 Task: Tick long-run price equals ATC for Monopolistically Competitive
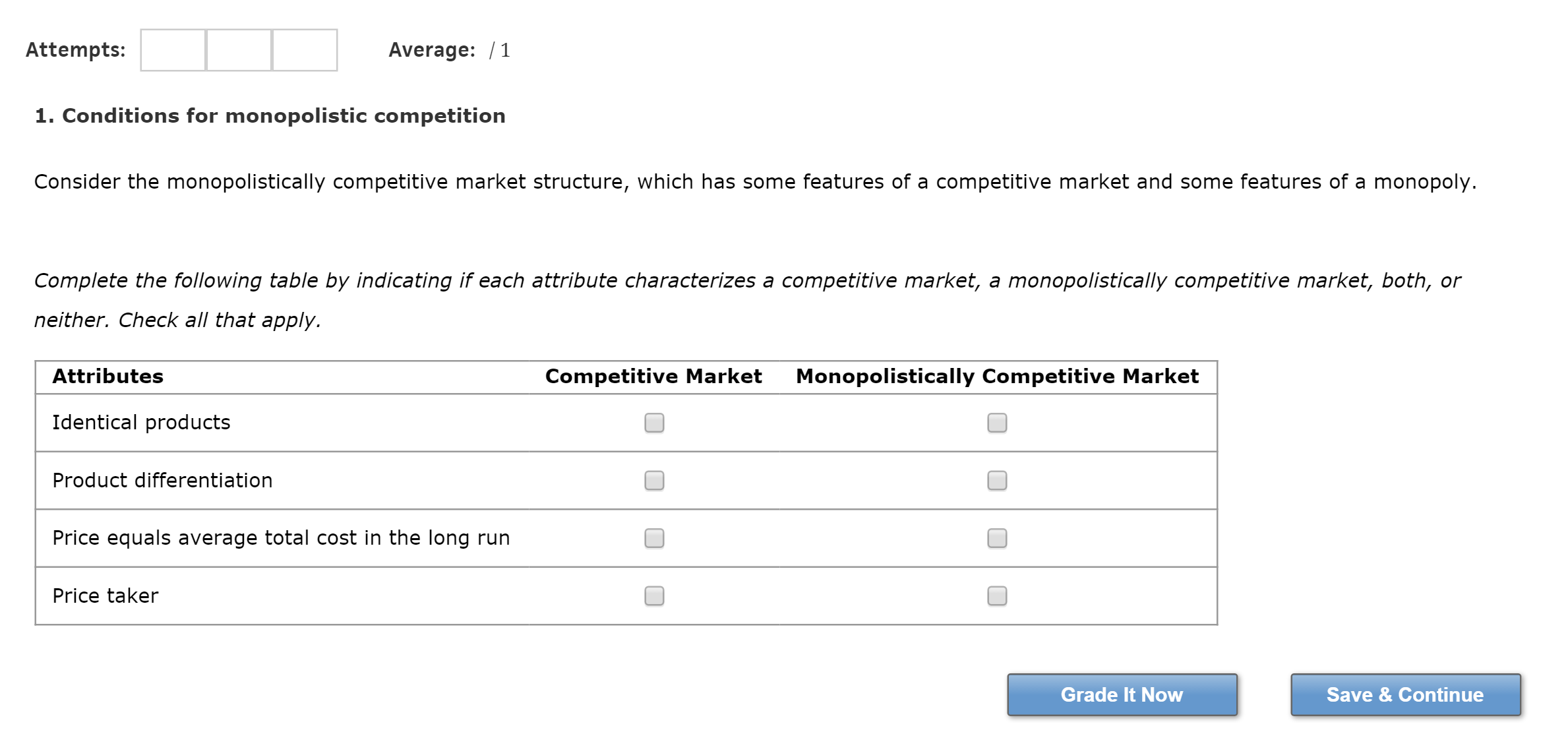pyautogui.click(x=997, y=538)
